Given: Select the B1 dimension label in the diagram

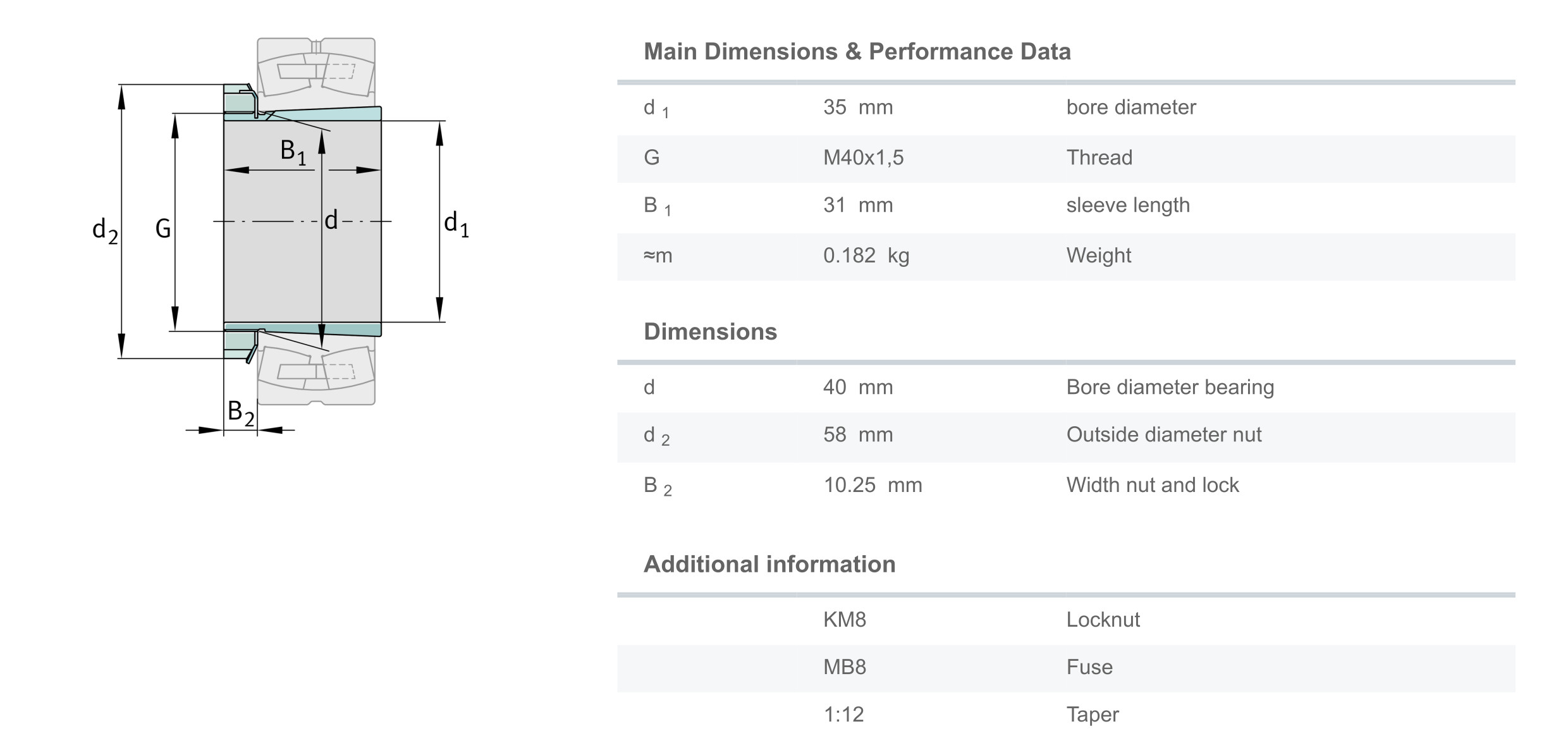Looking at the screenshot, I should click(293, 152).
